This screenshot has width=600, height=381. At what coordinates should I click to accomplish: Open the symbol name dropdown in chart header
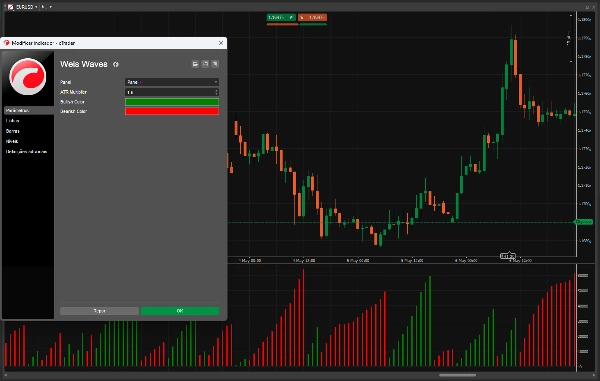26,7
